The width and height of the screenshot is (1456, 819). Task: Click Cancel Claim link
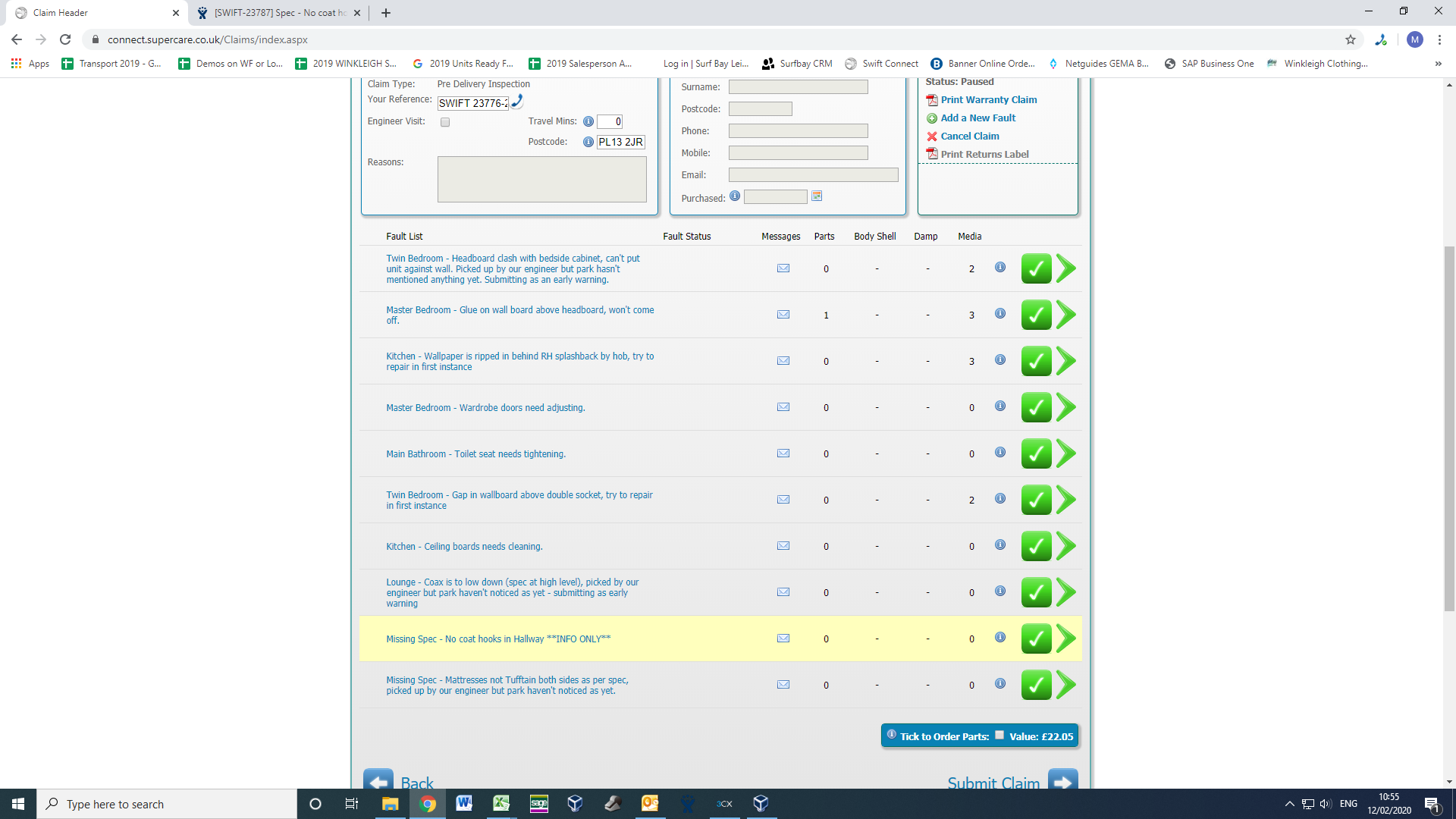coord(969,136)
